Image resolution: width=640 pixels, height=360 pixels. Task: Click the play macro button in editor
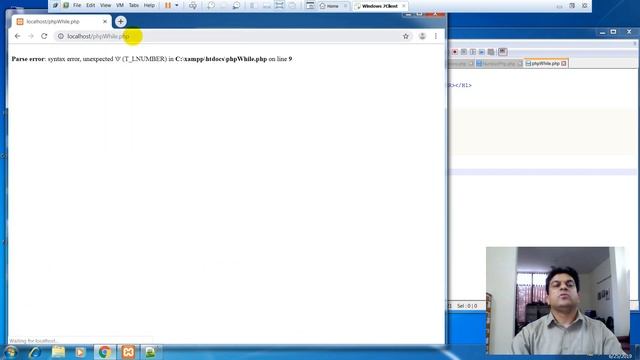(x=473, y=52)
